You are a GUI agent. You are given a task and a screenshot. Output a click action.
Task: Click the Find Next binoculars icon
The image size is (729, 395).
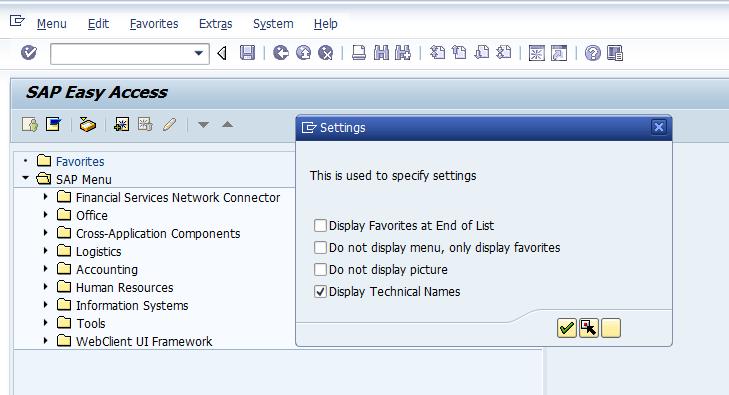403,53
